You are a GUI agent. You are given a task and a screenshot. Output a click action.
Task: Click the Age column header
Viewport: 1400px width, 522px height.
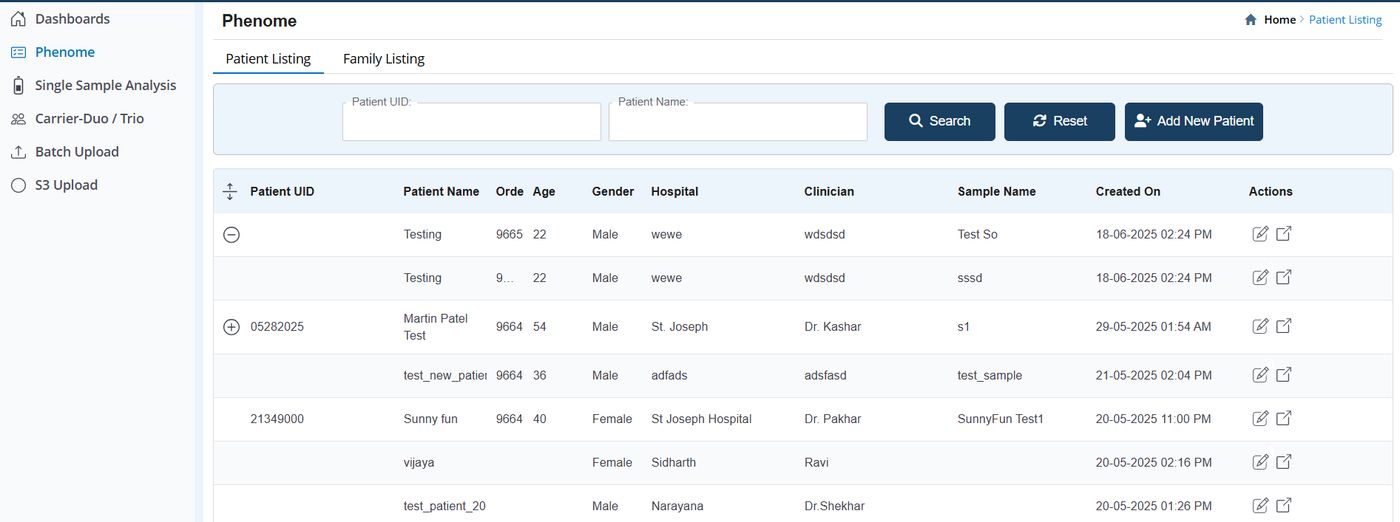[544, 191]
